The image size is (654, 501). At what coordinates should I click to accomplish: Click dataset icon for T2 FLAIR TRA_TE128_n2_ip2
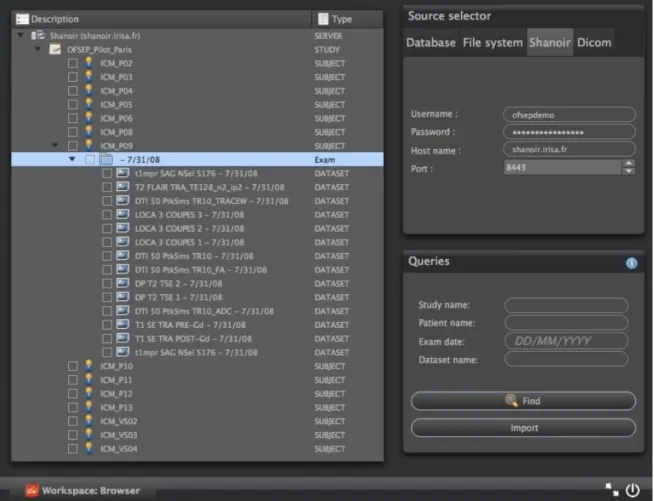(x=123, y=186)
